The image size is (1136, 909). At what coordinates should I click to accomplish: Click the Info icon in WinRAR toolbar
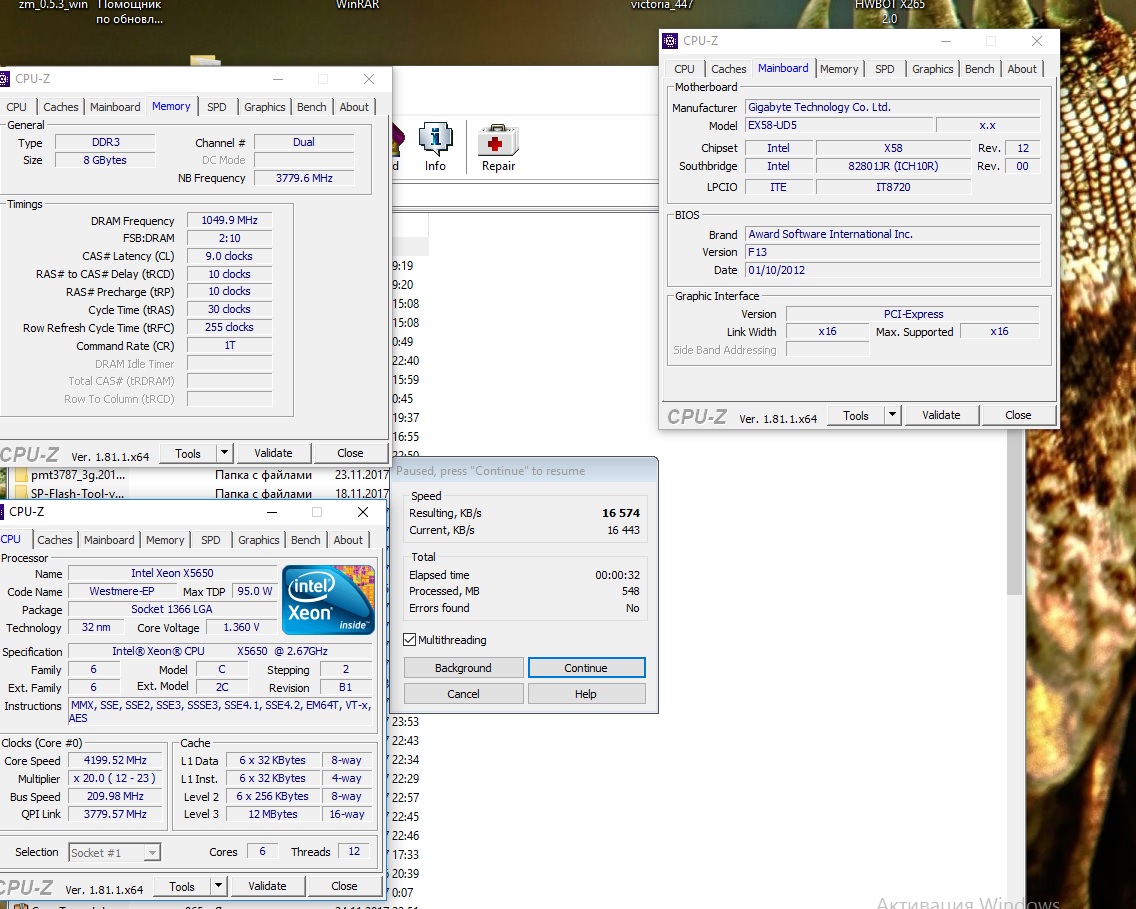(435, 138)
